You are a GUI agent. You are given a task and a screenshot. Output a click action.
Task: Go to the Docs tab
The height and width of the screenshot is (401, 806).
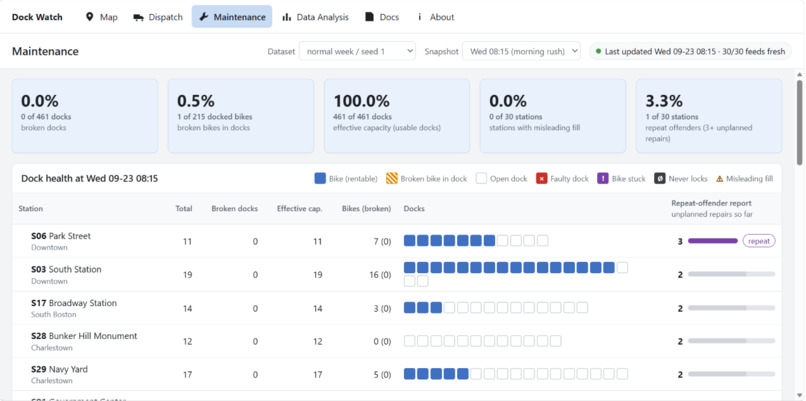382,17
